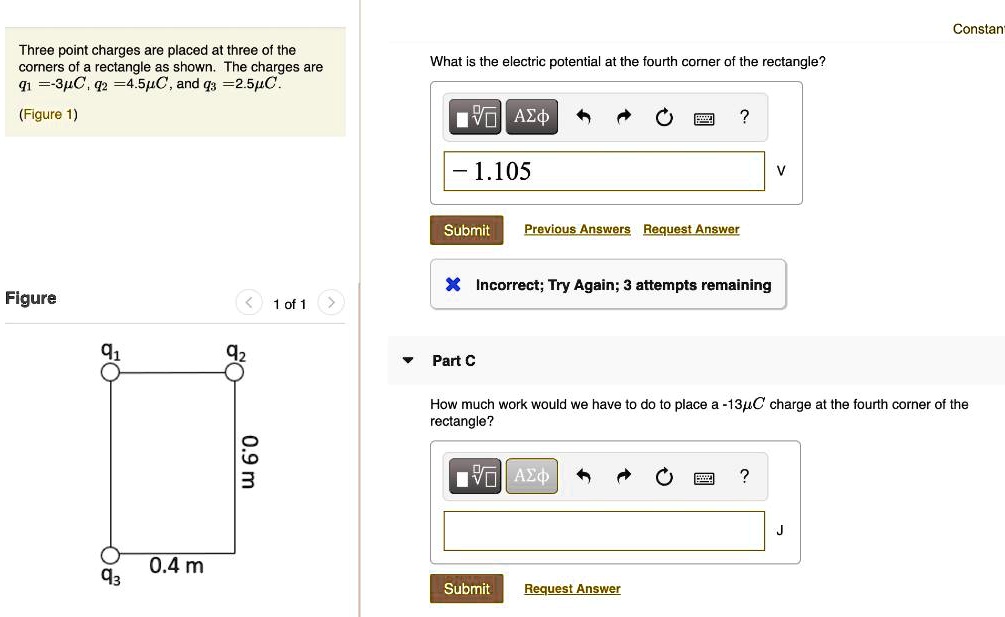
Task: Click the Part C Request Answer link
Action: click(572, 589)
